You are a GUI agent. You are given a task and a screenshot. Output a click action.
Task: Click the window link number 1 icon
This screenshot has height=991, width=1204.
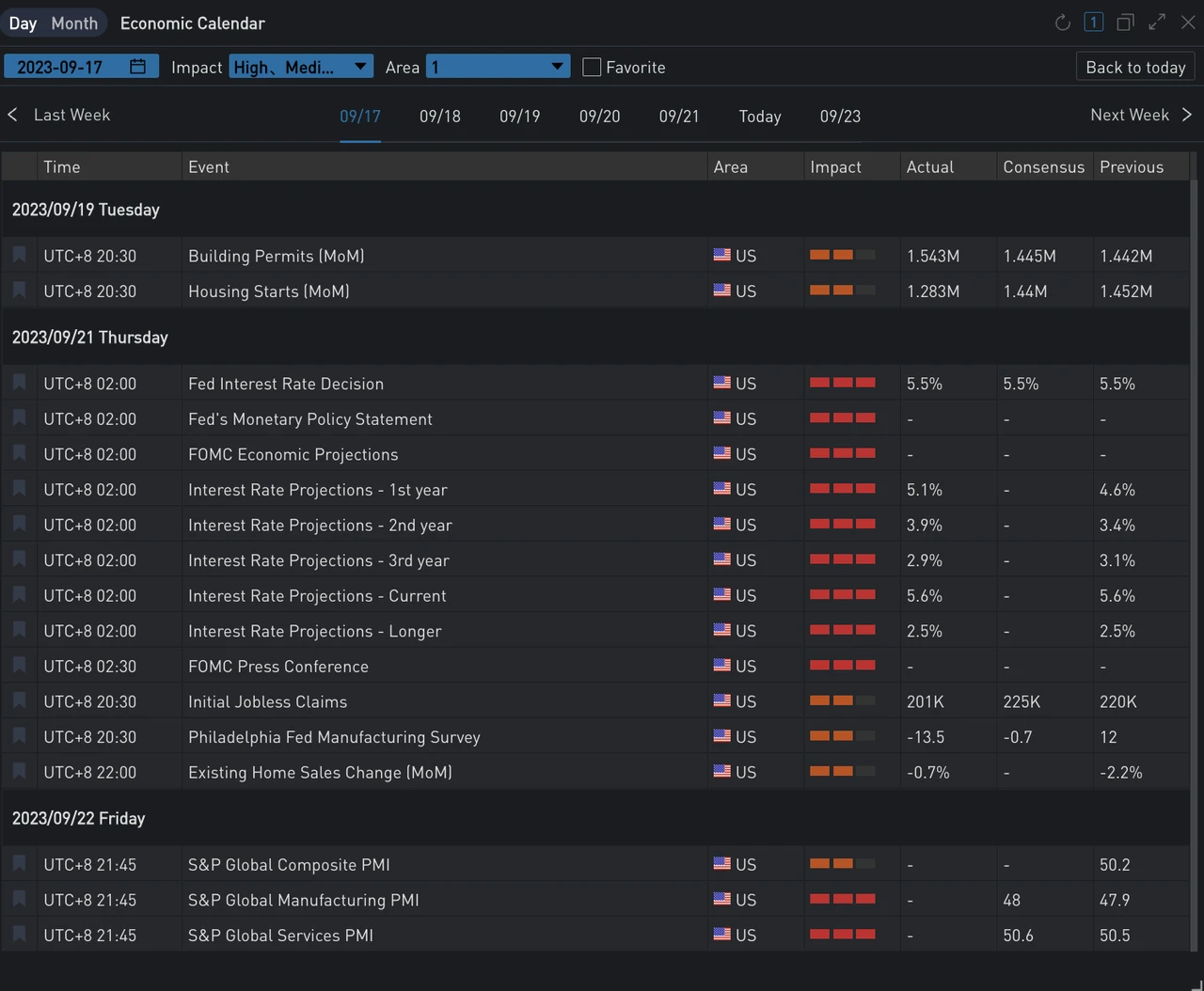coord(1093,23)
